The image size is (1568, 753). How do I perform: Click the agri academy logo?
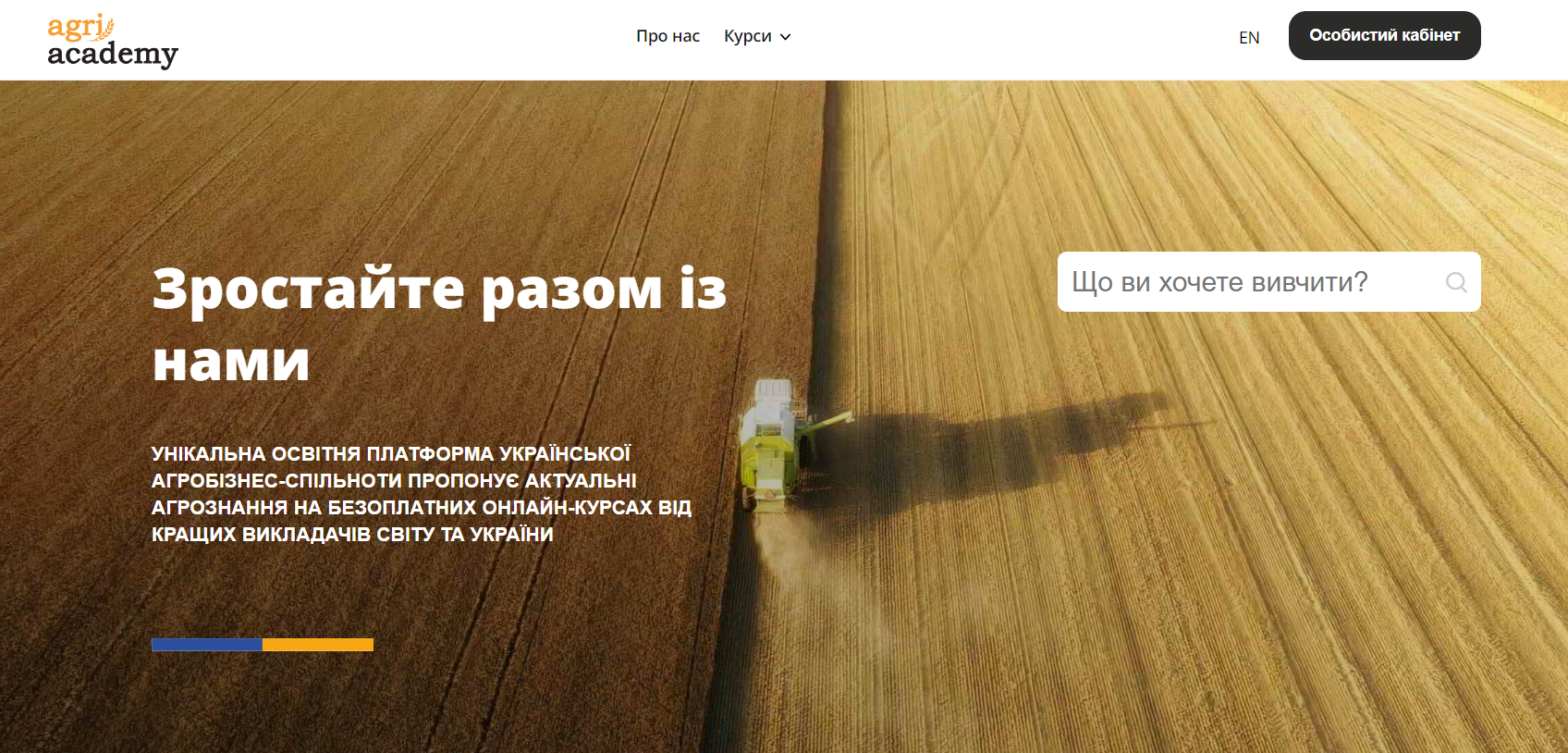tap(112, 42)
